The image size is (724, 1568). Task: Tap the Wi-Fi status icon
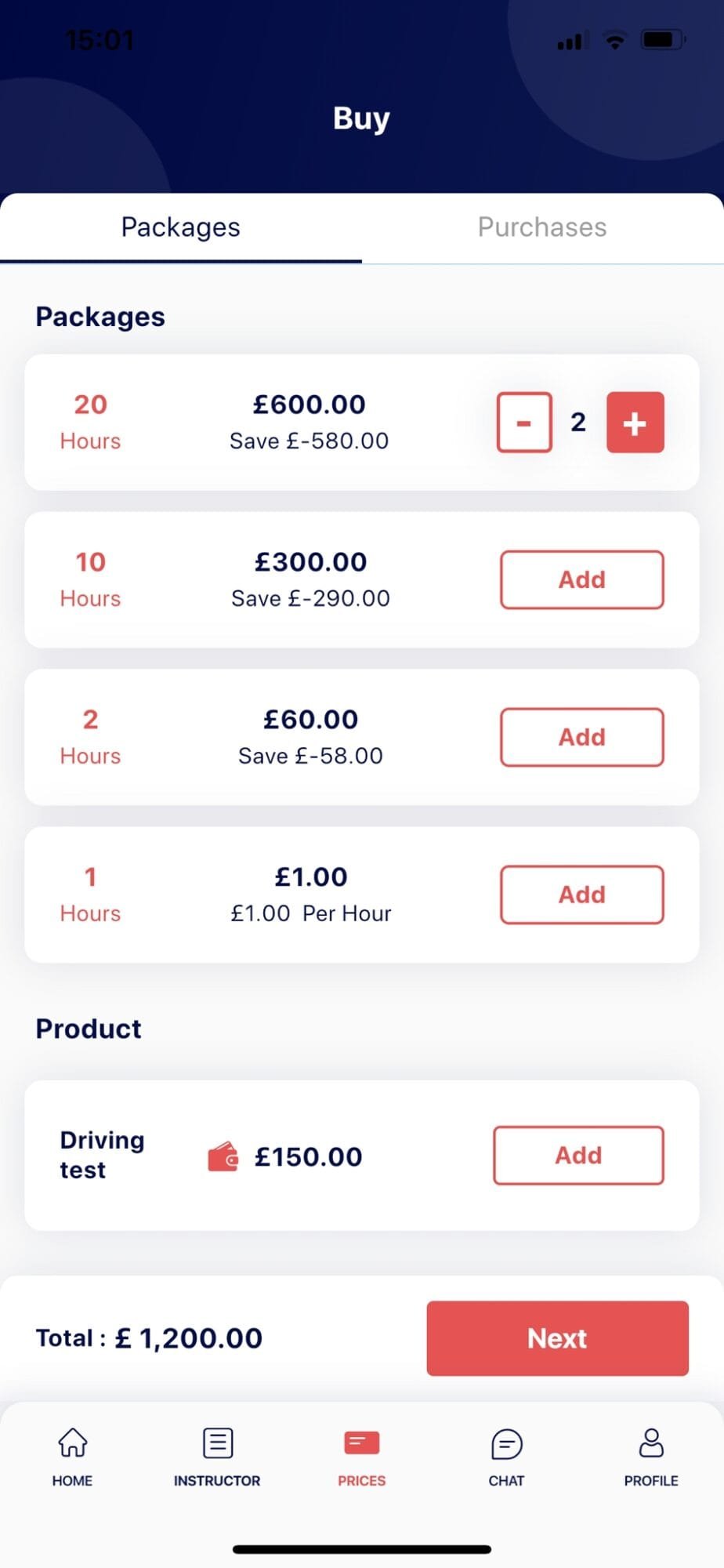pos(615,40)
